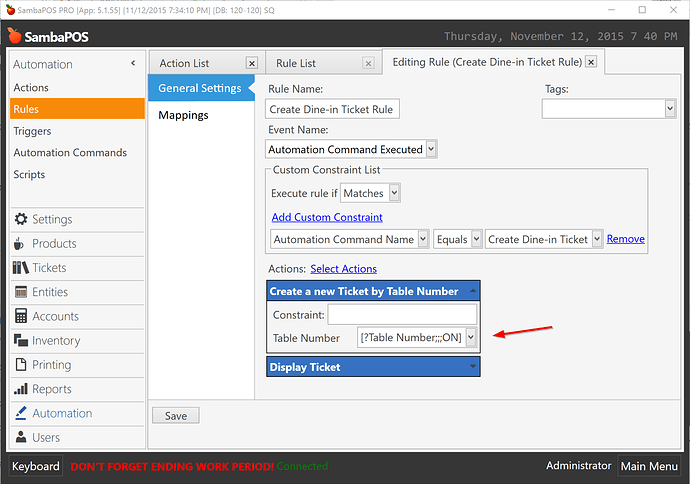The height and width of the screenshot is (484, 690).
Task: Close the Rule List tab
Action: [368, 64]
